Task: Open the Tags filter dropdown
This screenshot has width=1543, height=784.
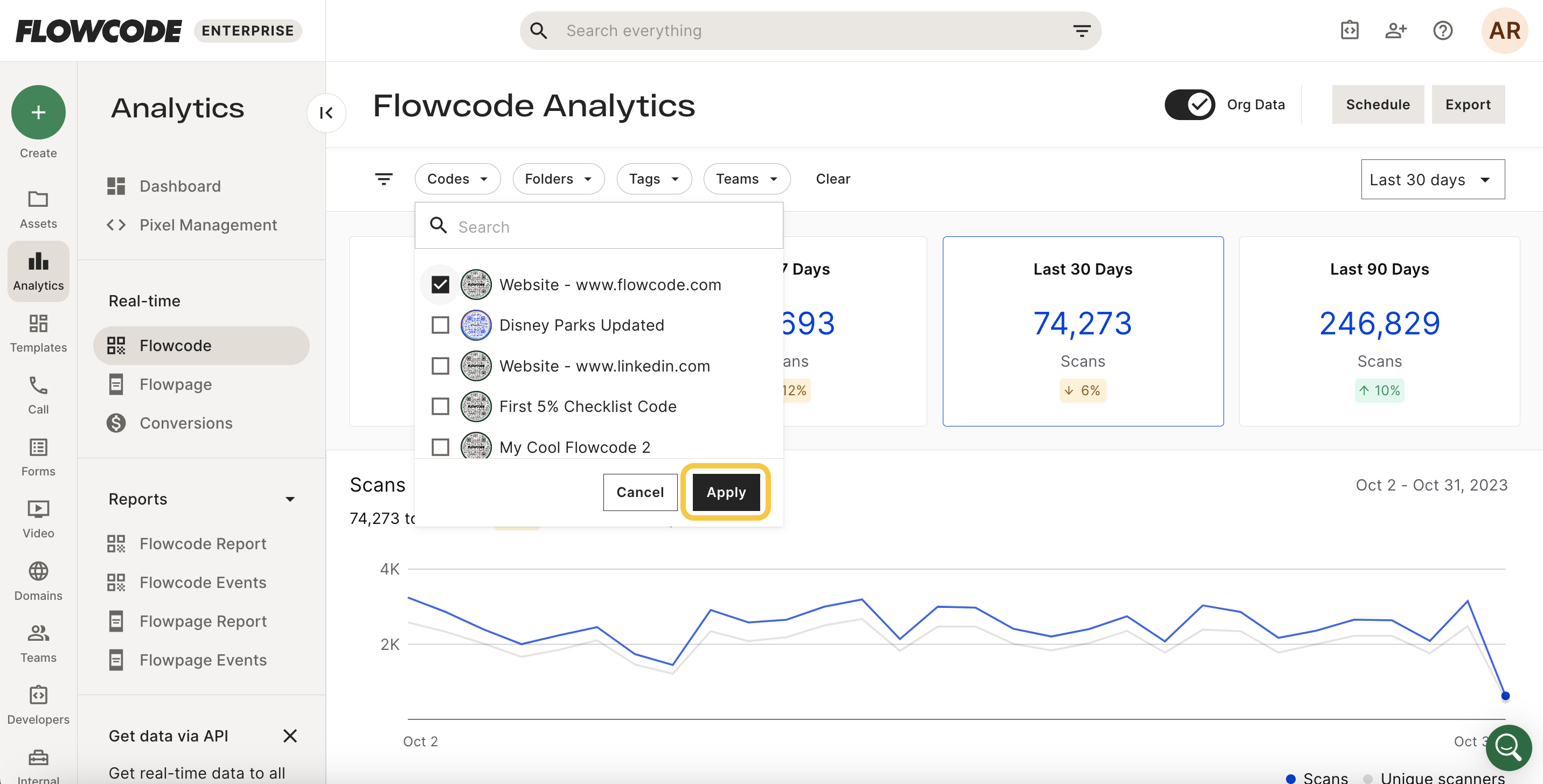Action: 654,178
